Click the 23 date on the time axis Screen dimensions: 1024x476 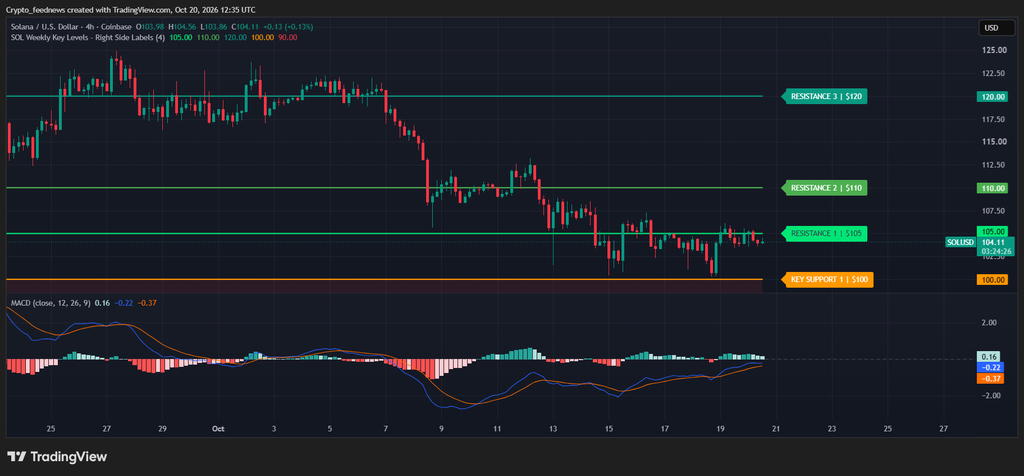click(831, 429)
